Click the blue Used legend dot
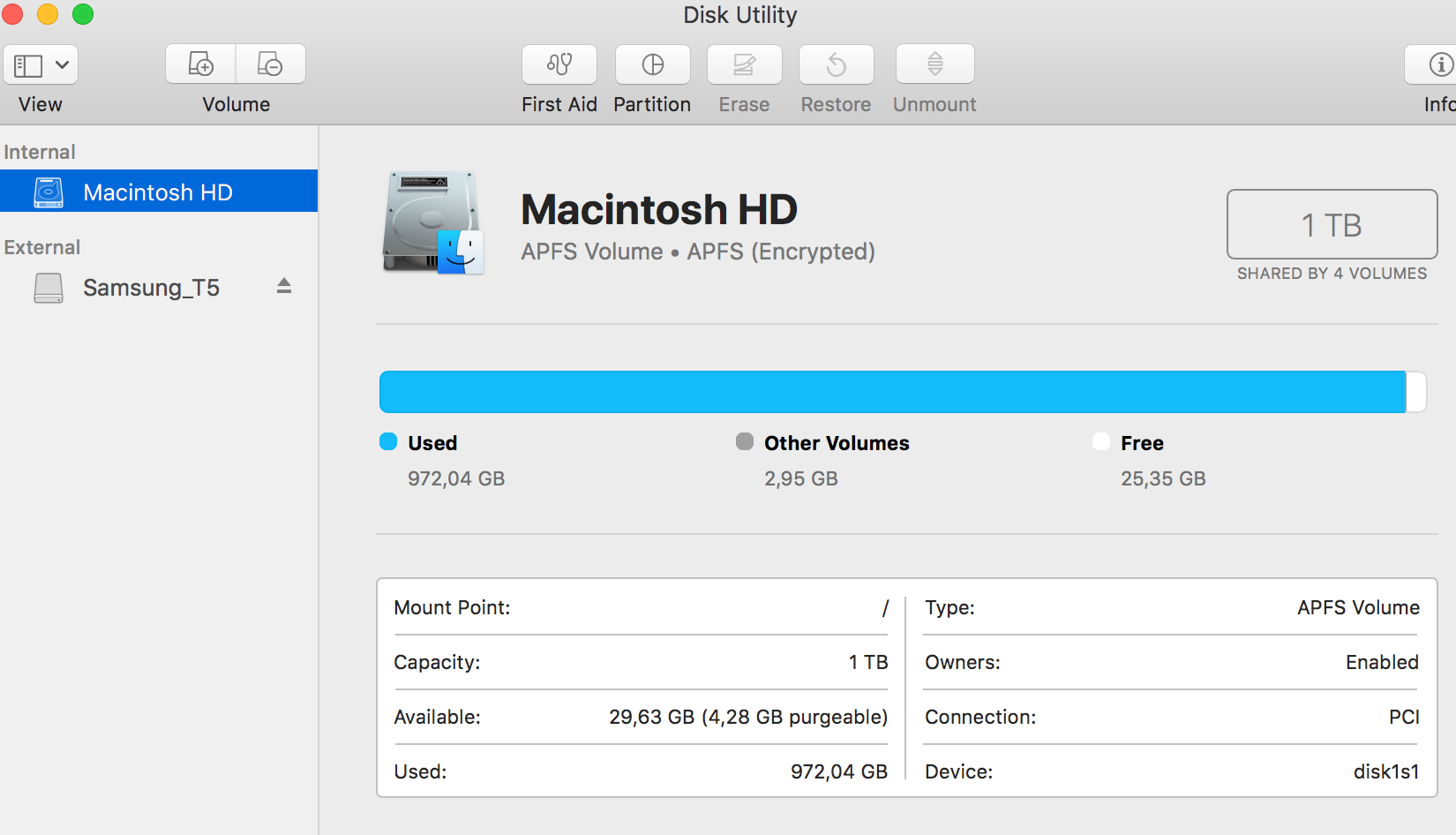The height and width of the screenshot is (835, 1456). pos(388,441)
